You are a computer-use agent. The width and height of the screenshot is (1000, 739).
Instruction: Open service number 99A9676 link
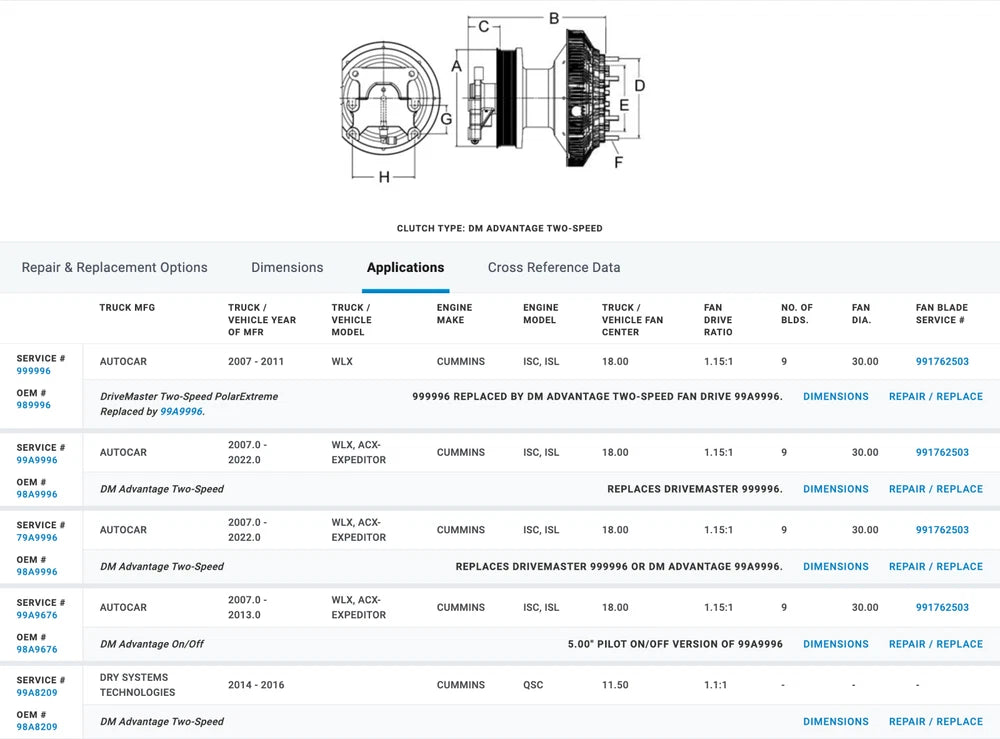coord(37,615)
